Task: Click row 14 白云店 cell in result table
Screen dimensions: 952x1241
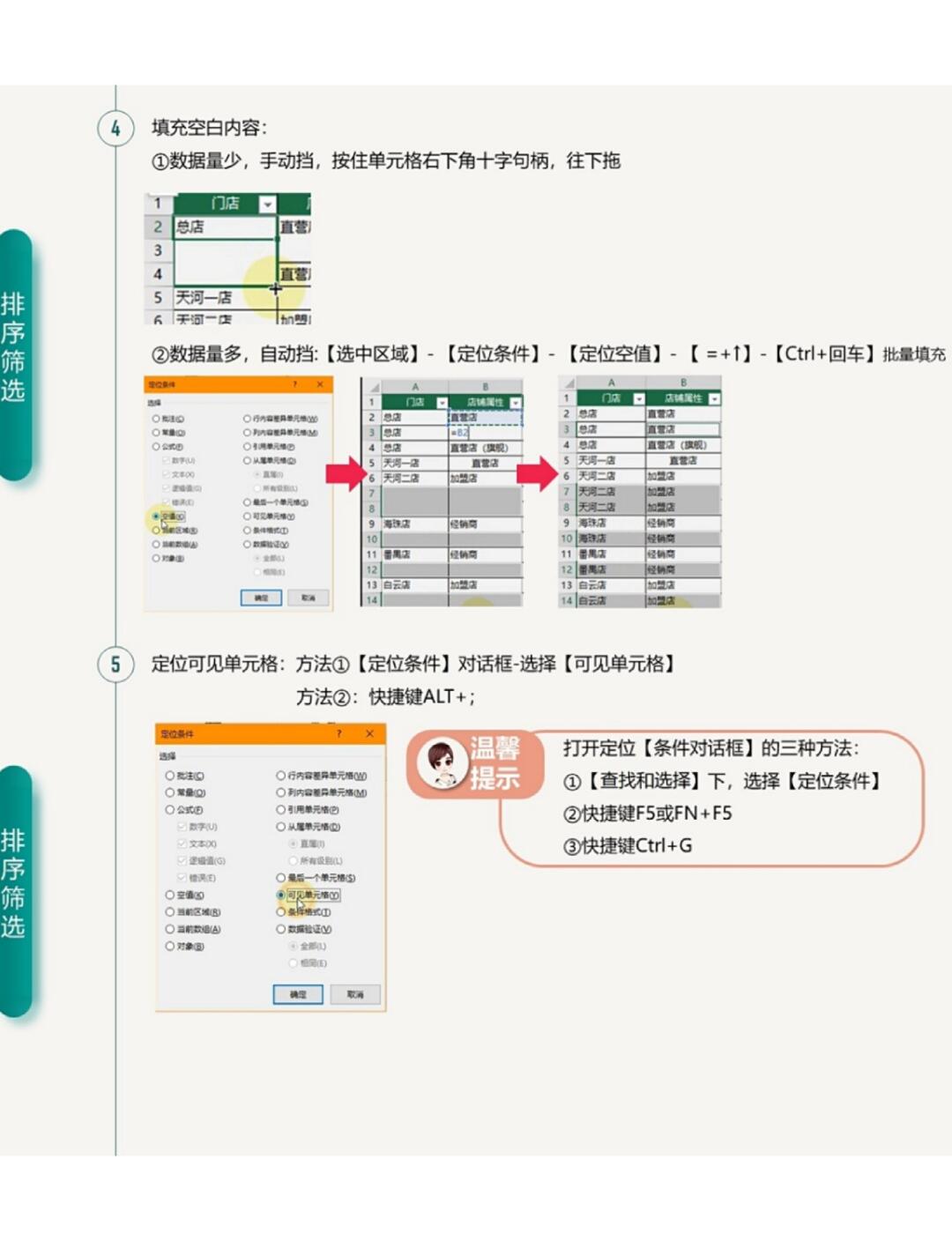Action: (x=611, y=600)
